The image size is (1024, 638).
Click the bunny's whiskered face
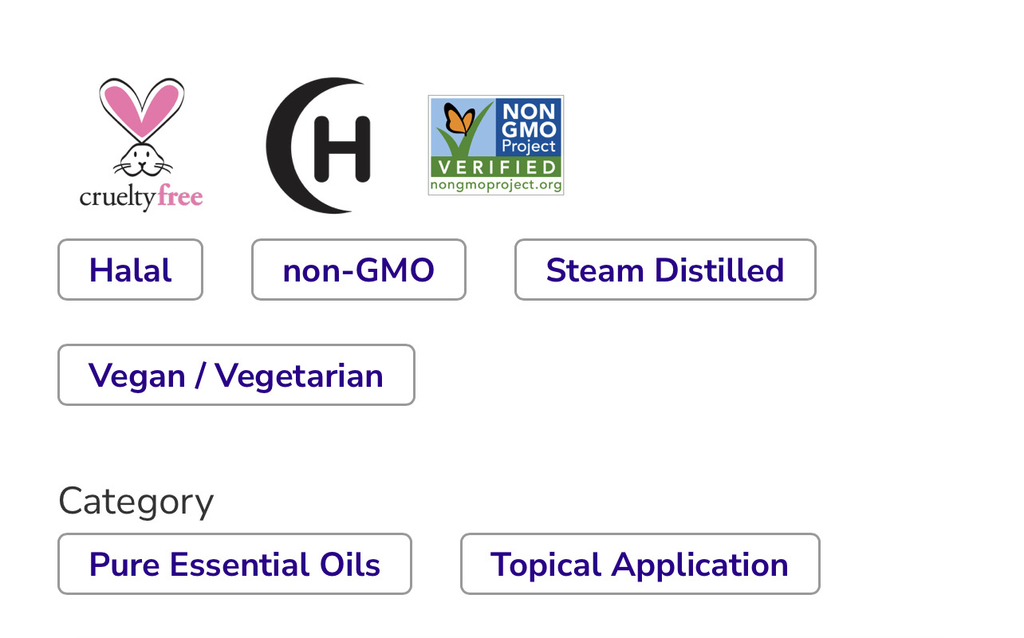pos(142,161)
